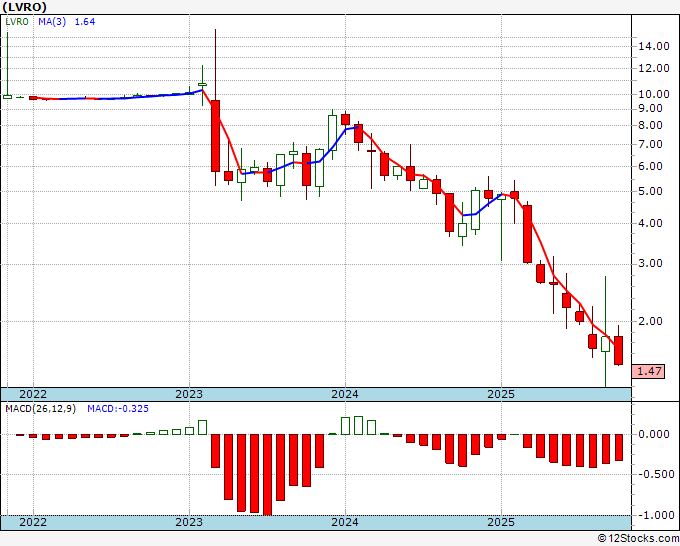
Task: Click the 0.000 MACD axis label
Action: click(654, 434)
